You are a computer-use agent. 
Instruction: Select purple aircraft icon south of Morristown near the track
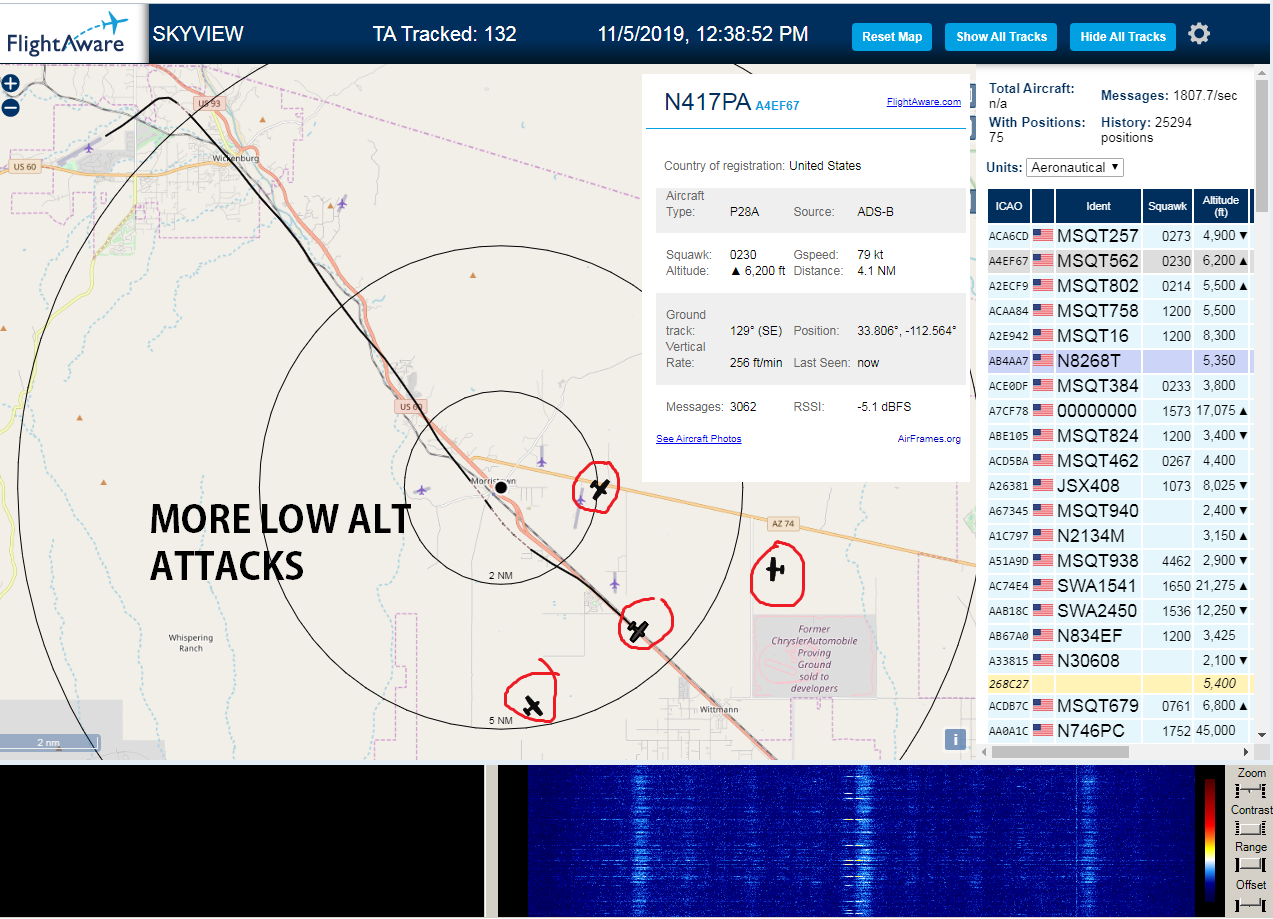(614, 582)
